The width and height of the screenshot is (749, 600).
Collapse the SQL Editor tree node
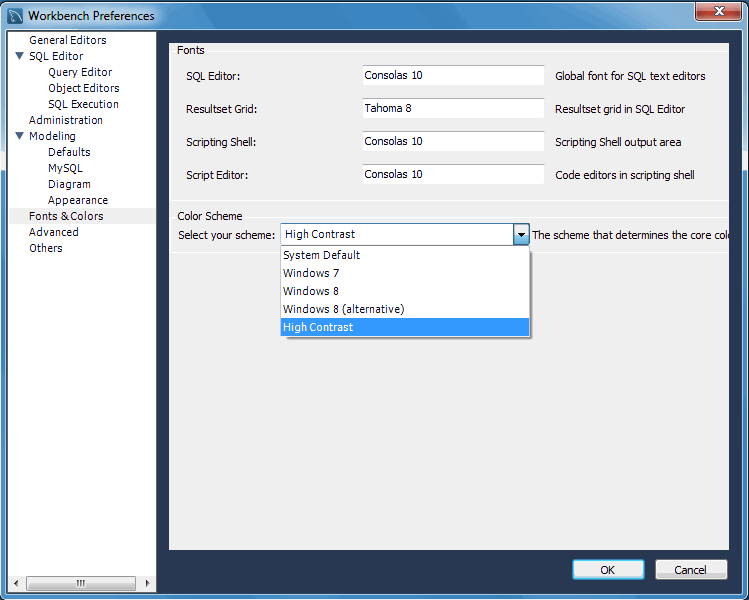[20, 56]
